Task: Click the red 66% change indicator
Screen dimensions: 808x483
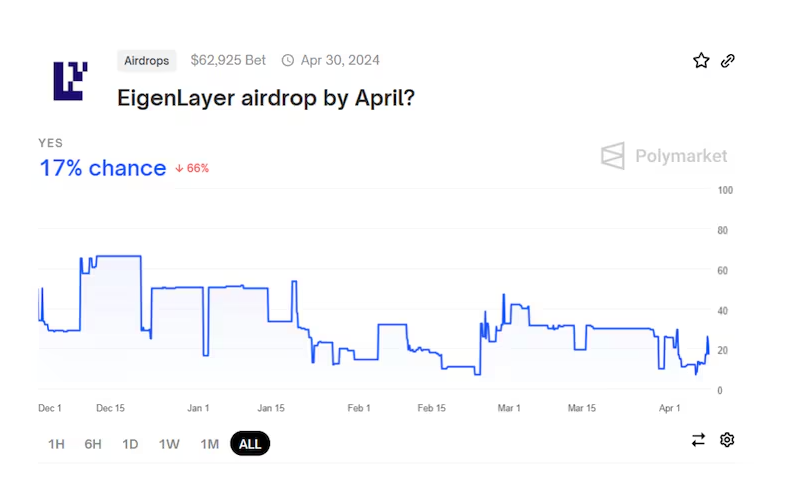Action: click(x=192, y=169)
